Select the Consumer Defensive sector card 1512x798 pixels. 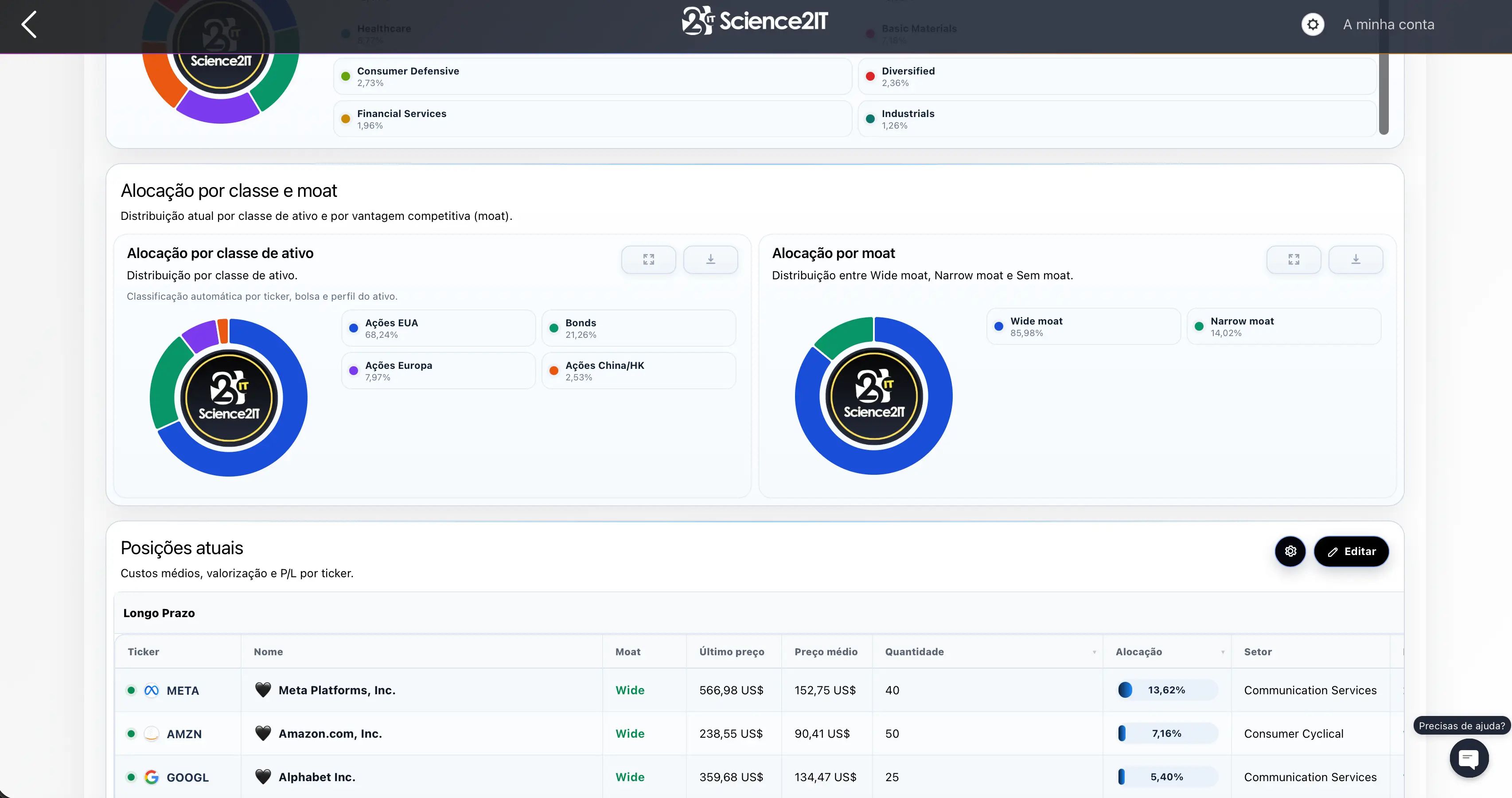tap(593, 76)
